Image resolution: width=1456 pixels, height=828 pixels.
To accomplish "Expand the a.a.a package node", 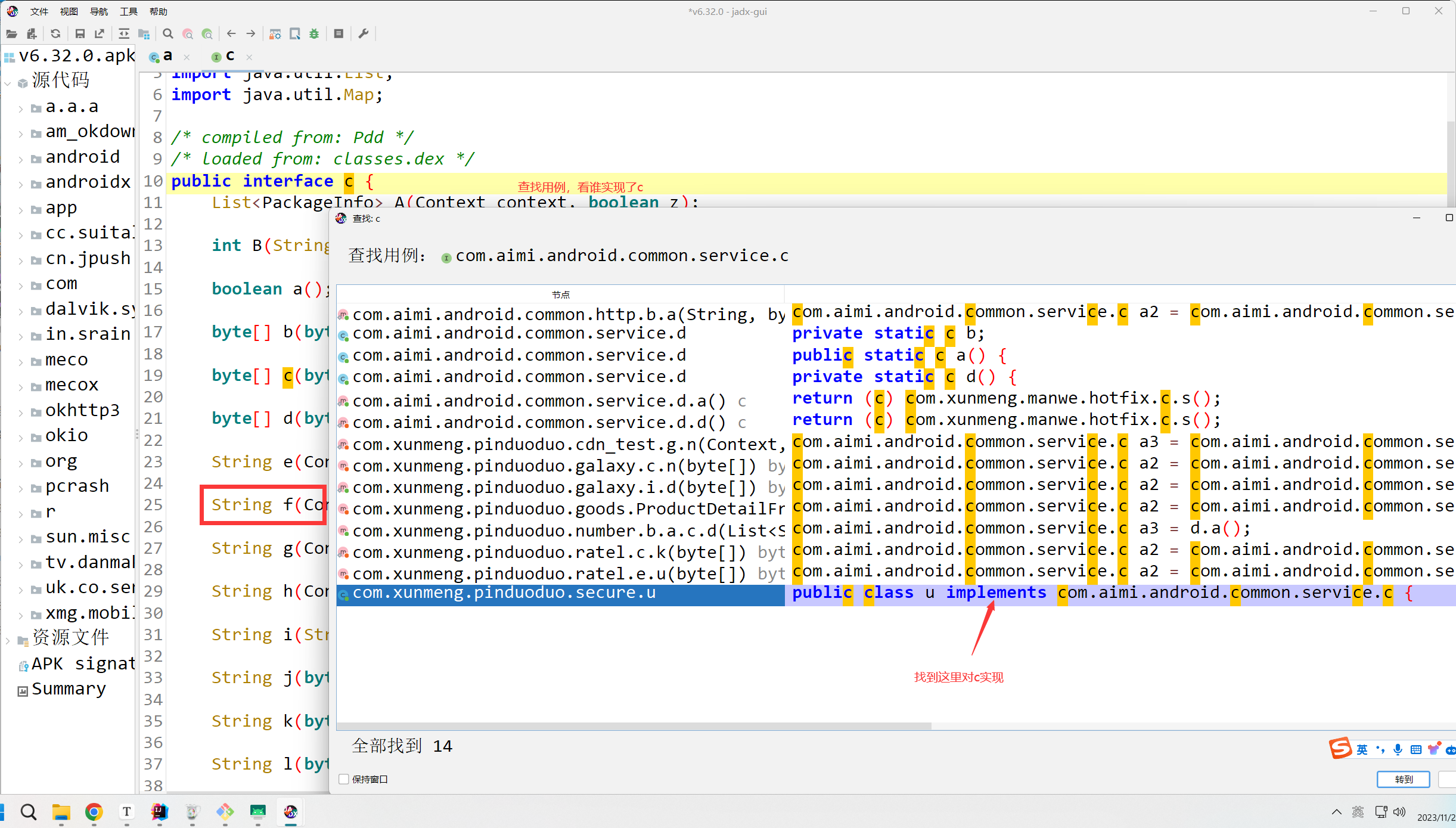I will point(21,108).
